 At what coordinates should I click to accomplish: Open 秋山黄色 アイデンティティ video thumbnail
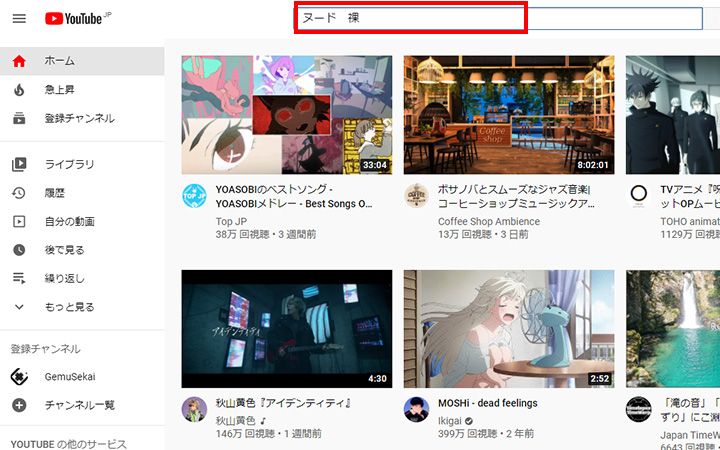(x=287, y=329)
